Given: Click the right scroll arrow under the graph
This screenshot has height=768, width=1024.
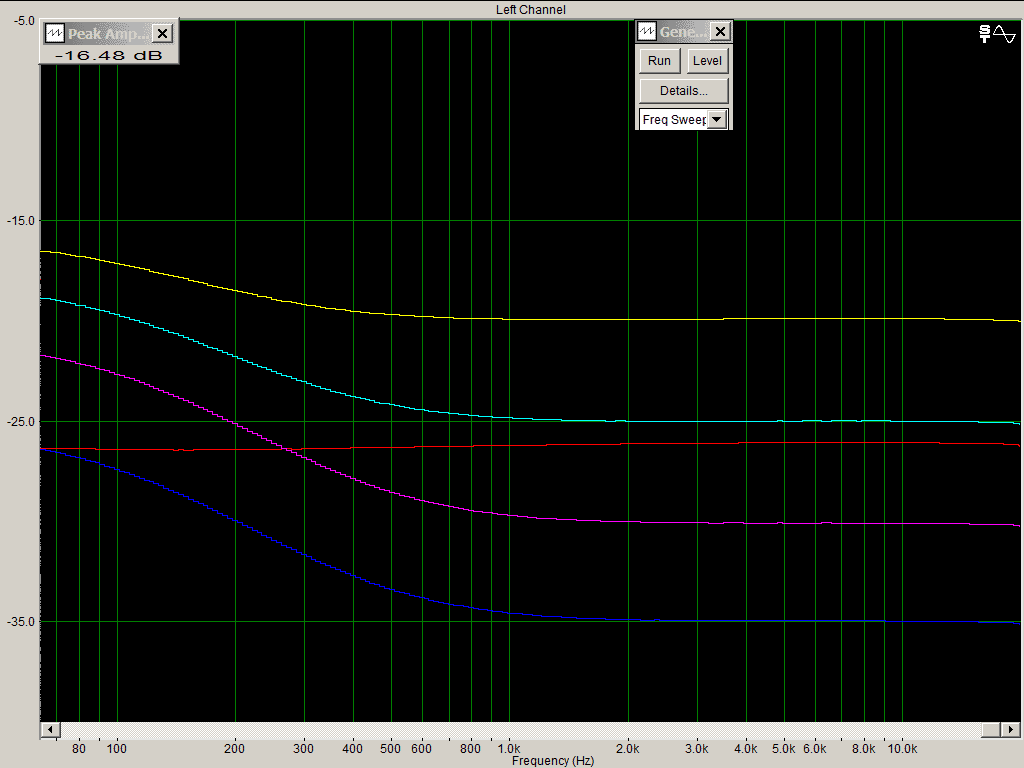Looking at the screenshot, I should point(1009,728).
